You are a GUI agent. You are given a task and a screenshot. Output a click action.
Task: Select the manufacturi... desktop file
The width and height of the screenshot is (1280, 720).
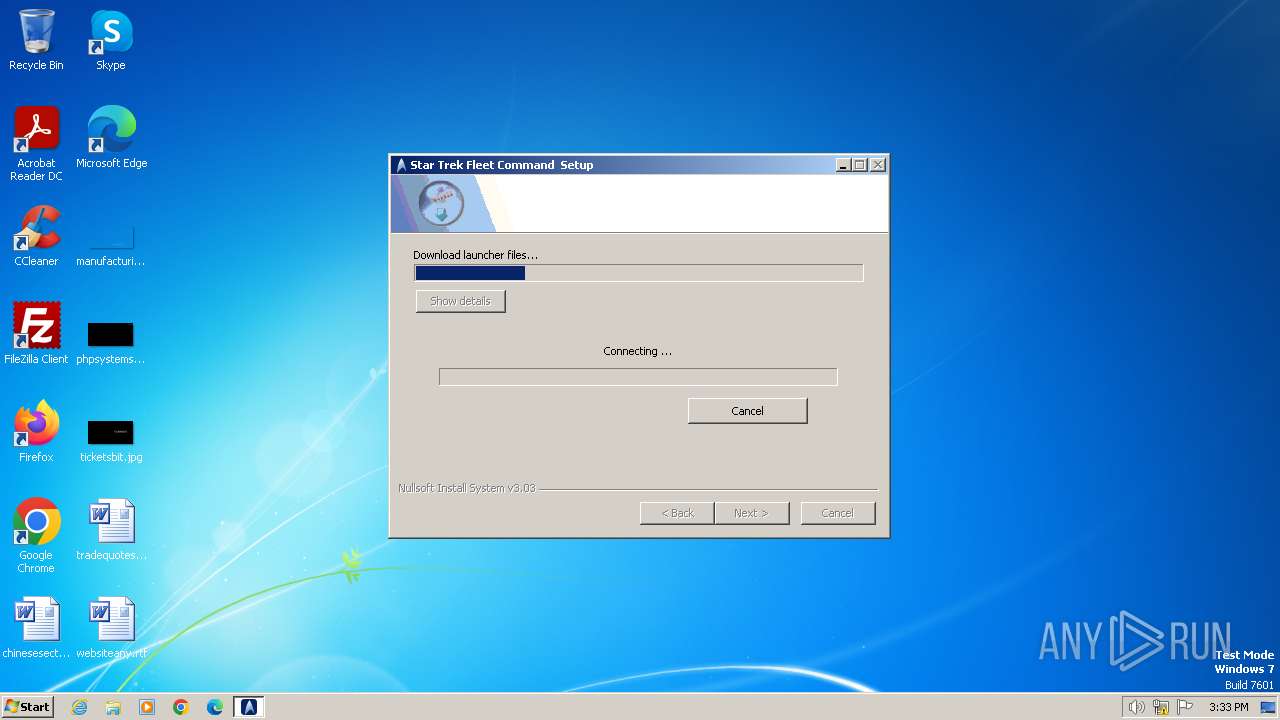point(110,243)
